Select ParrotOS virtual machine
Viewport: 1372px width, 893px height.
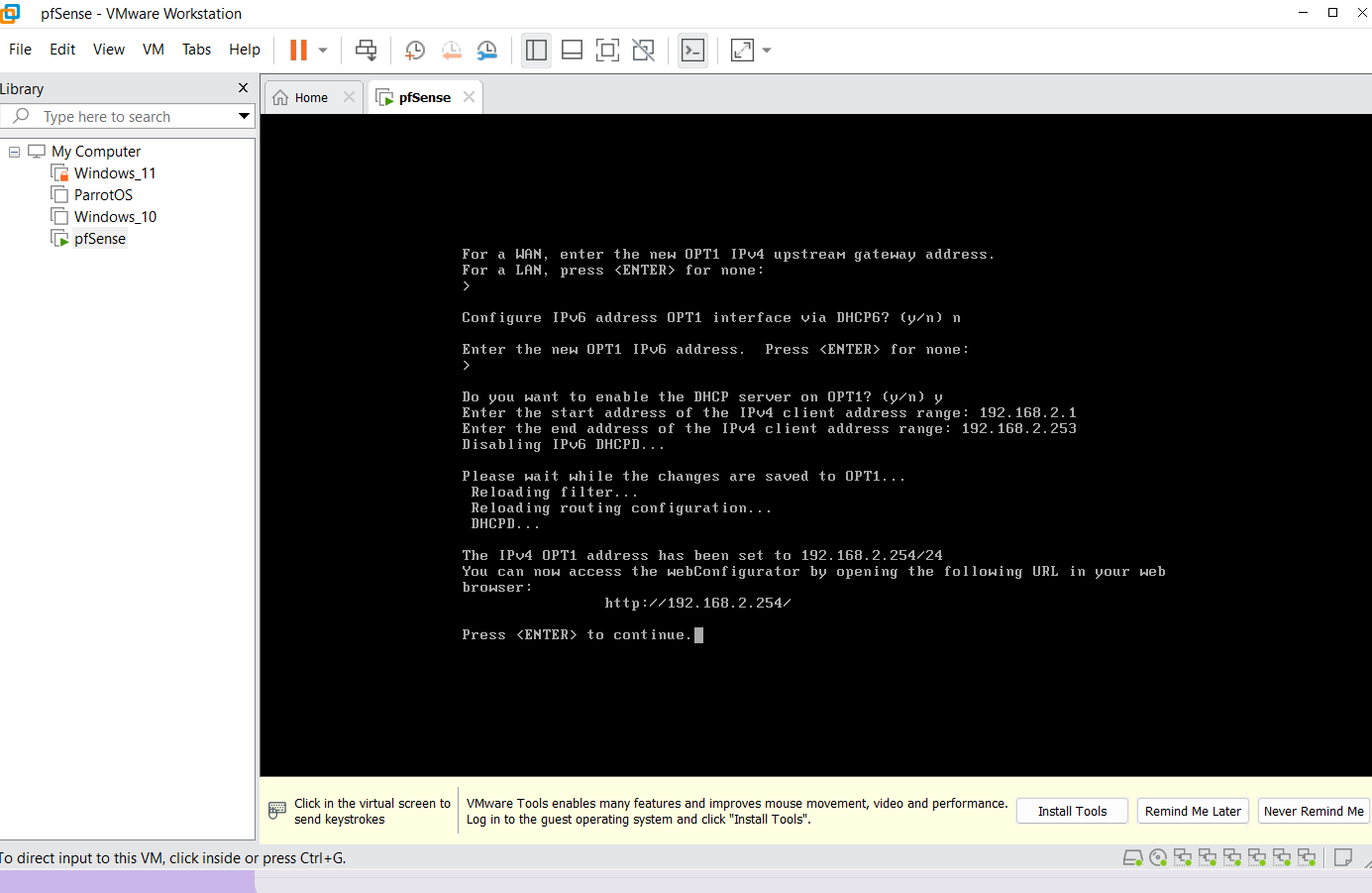pos(103,195)
